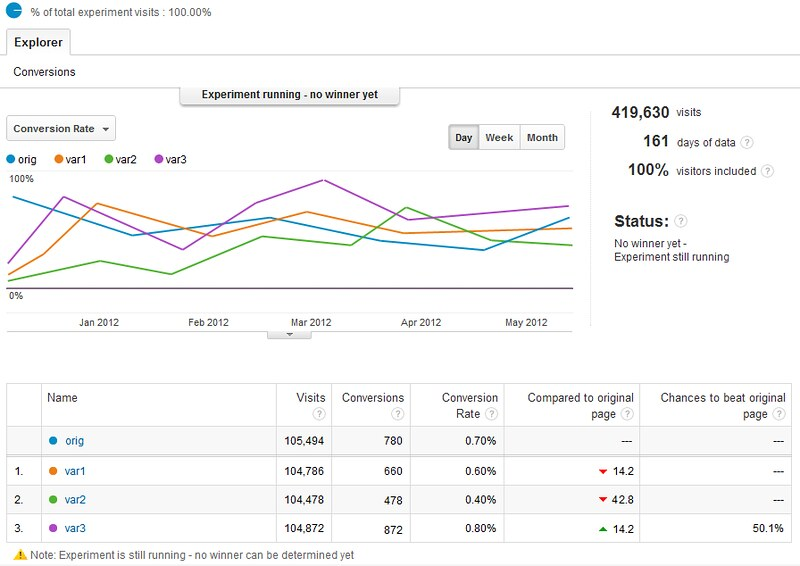Select the Conversions sub-tab

coord(44,72)
